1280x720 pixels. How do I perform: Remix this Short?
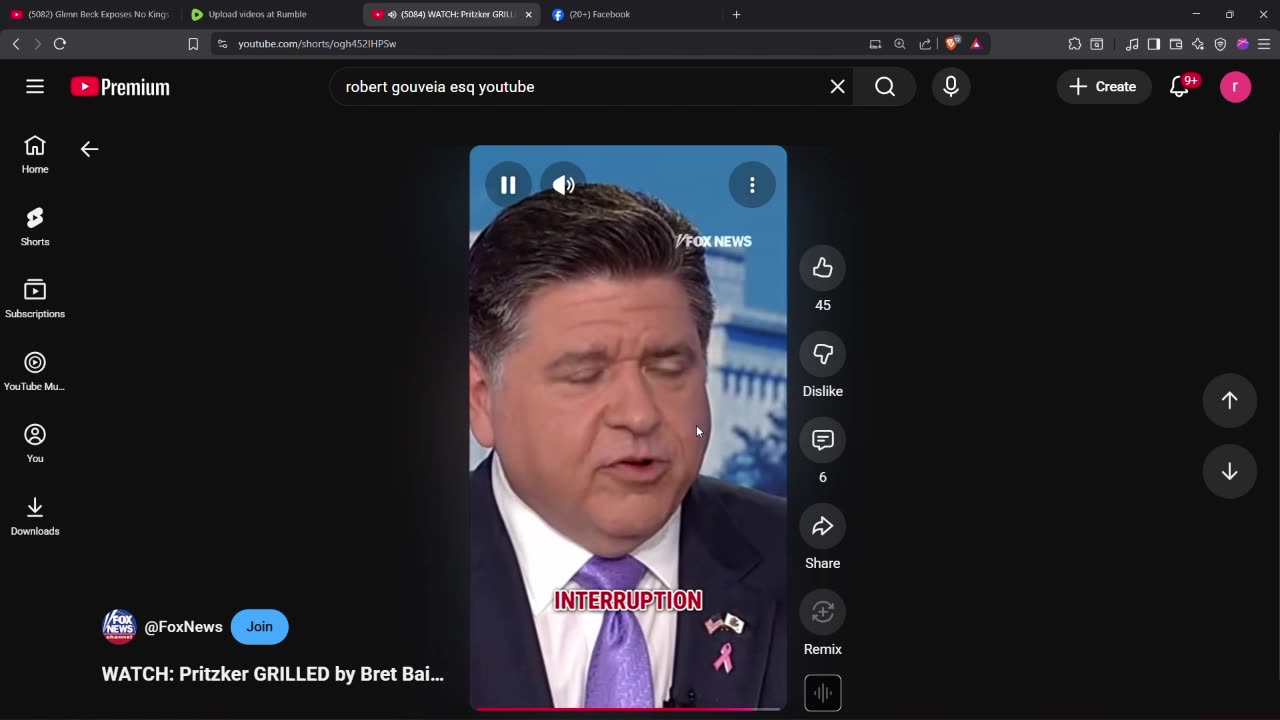823,612
